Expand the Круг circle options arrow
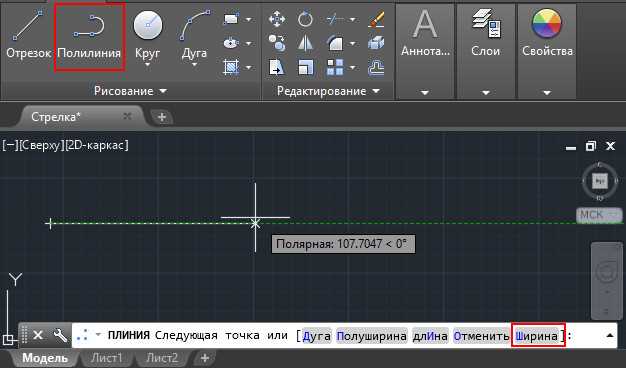626x368 pixels. tap(147, 65)
